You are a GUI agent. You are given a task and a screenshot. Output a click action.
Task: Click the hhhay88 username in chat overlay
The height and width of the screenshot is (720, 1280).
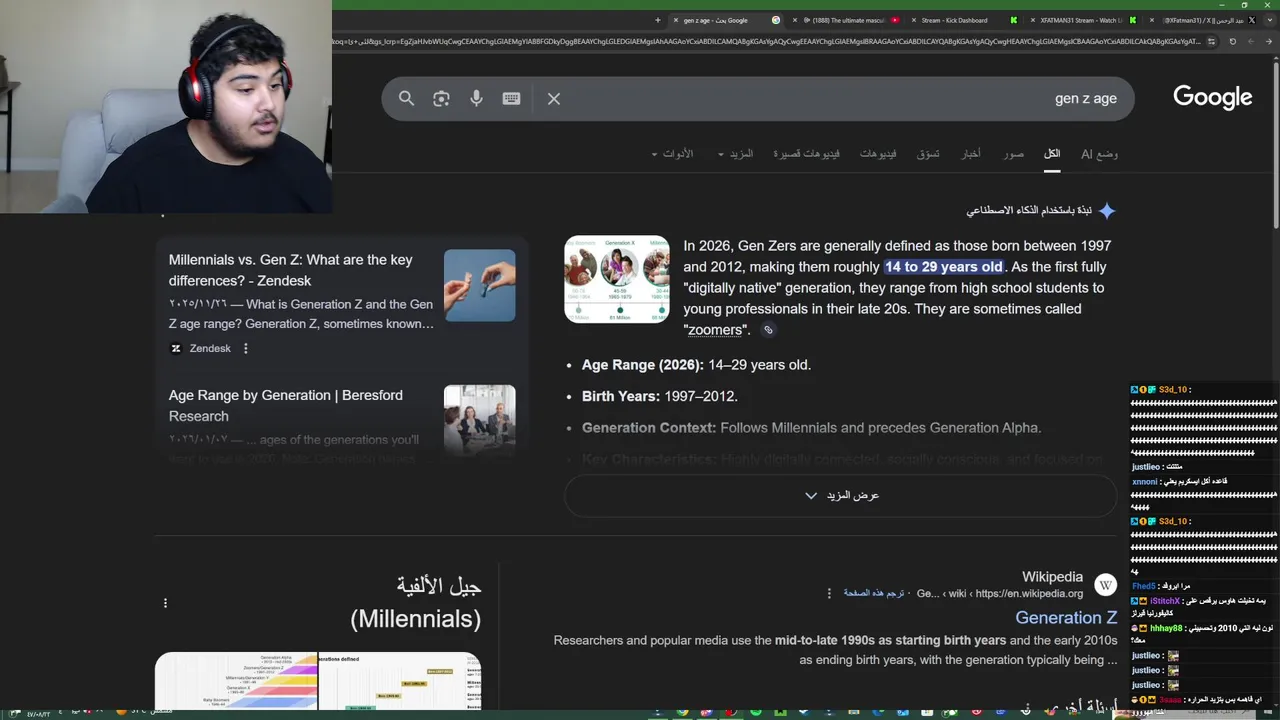click(x=1166, y=628)
